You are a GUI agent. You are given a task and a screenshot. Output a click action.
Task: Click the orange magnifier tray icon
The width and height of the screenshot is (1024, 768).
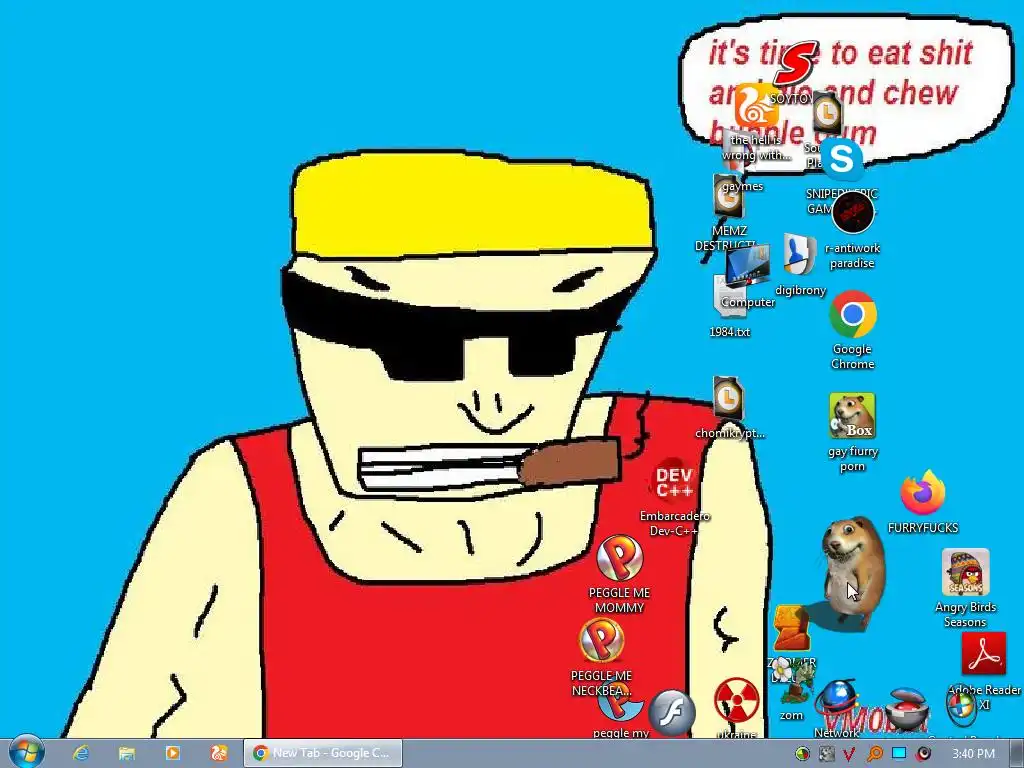[874, 754]
